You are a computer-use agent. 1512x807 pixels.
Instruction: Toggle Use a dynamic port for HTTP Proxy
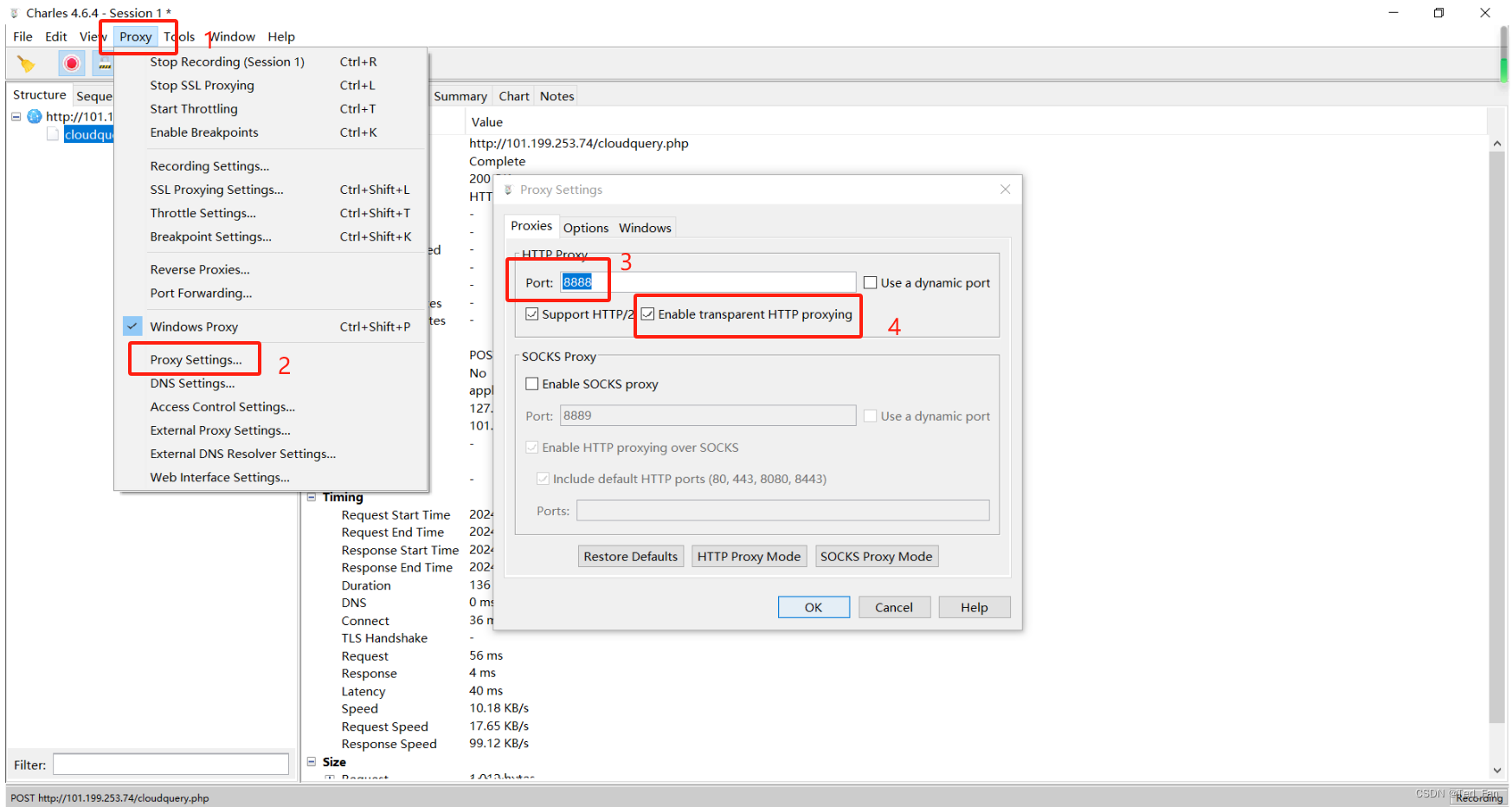[x=871, y=283]
